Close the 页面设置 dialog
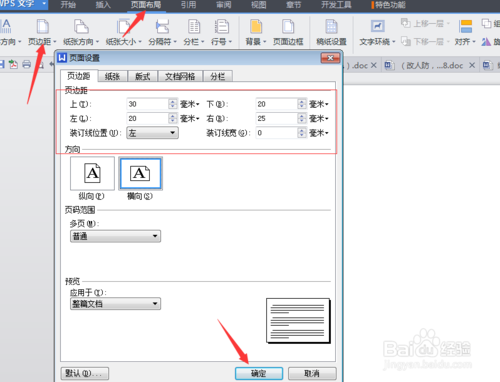500x382 pixels. [x=330, y=58]
